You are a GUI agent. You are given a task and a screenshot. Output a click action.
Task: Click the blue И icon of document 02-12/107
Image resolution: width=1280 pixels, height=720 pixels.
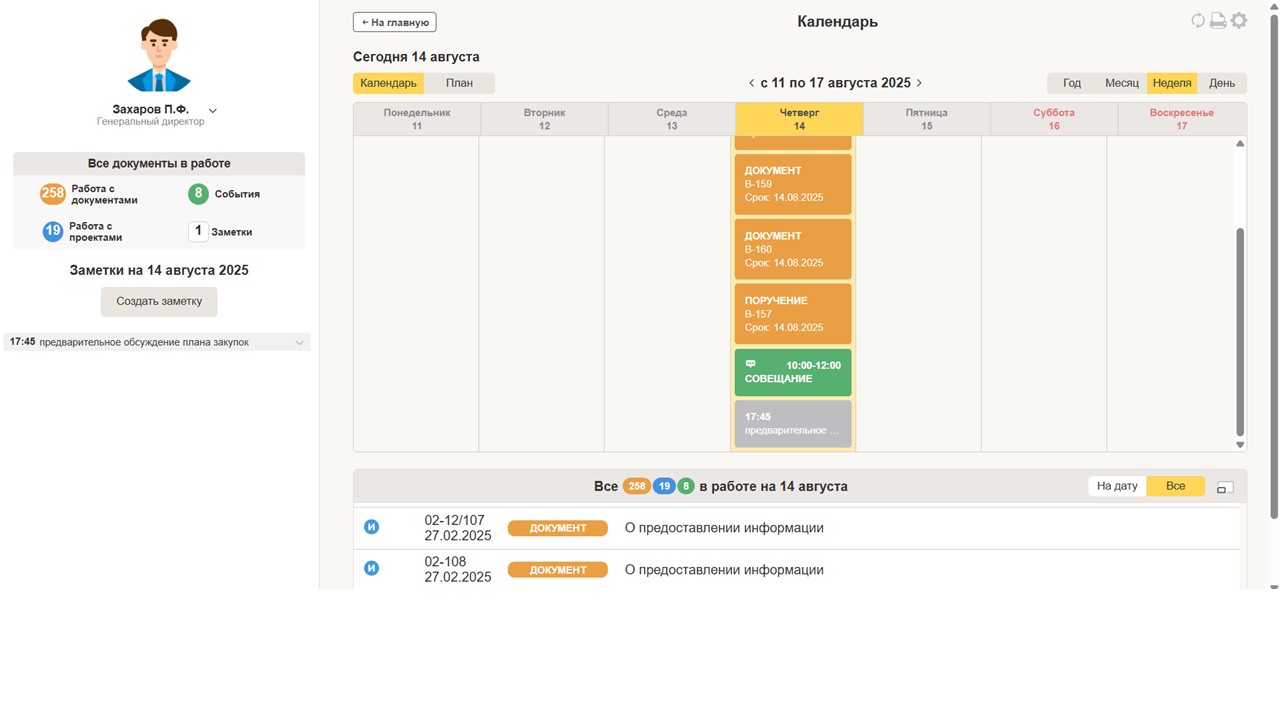pos(371,527)
